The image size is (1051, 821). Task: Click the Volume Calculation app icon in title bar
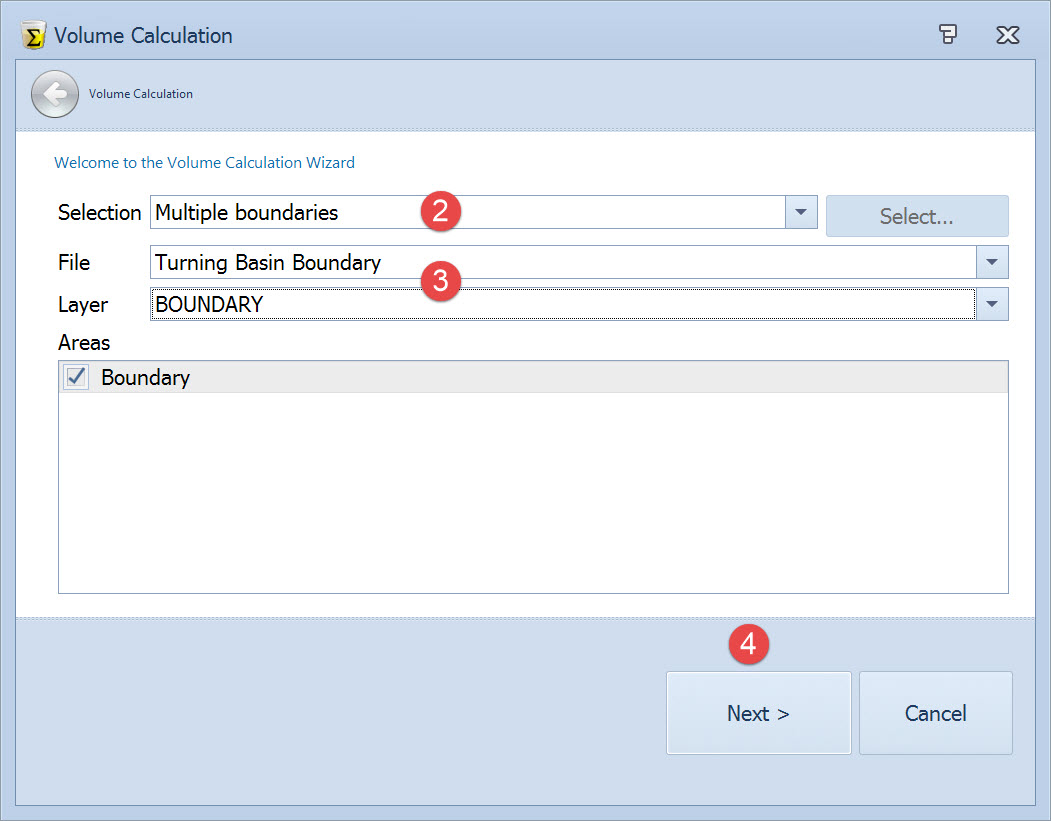click(34, 35)
